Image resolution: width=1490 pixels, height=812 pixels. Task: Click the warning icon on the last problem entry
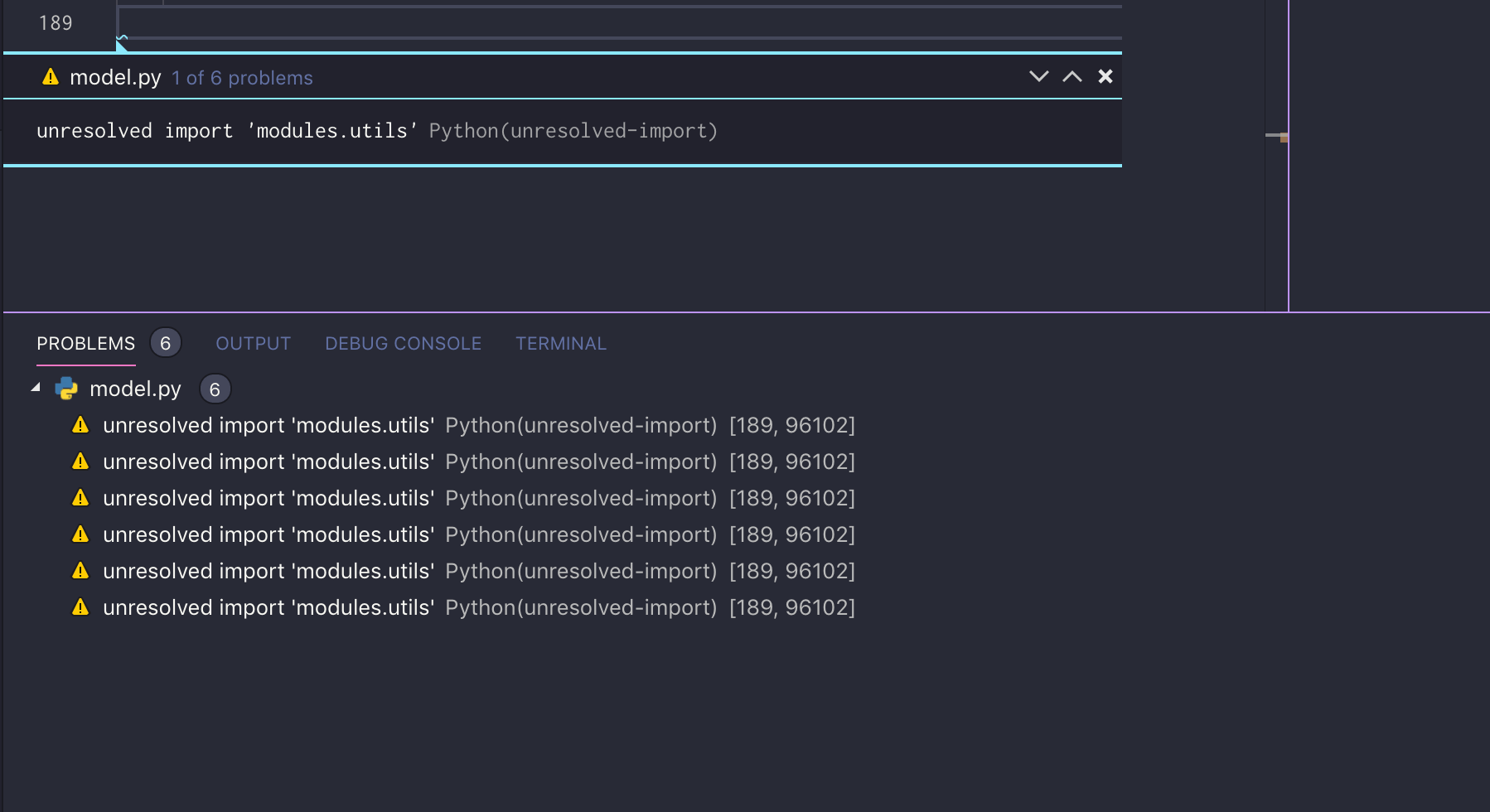pyautogui.click(x=80, y=607)
